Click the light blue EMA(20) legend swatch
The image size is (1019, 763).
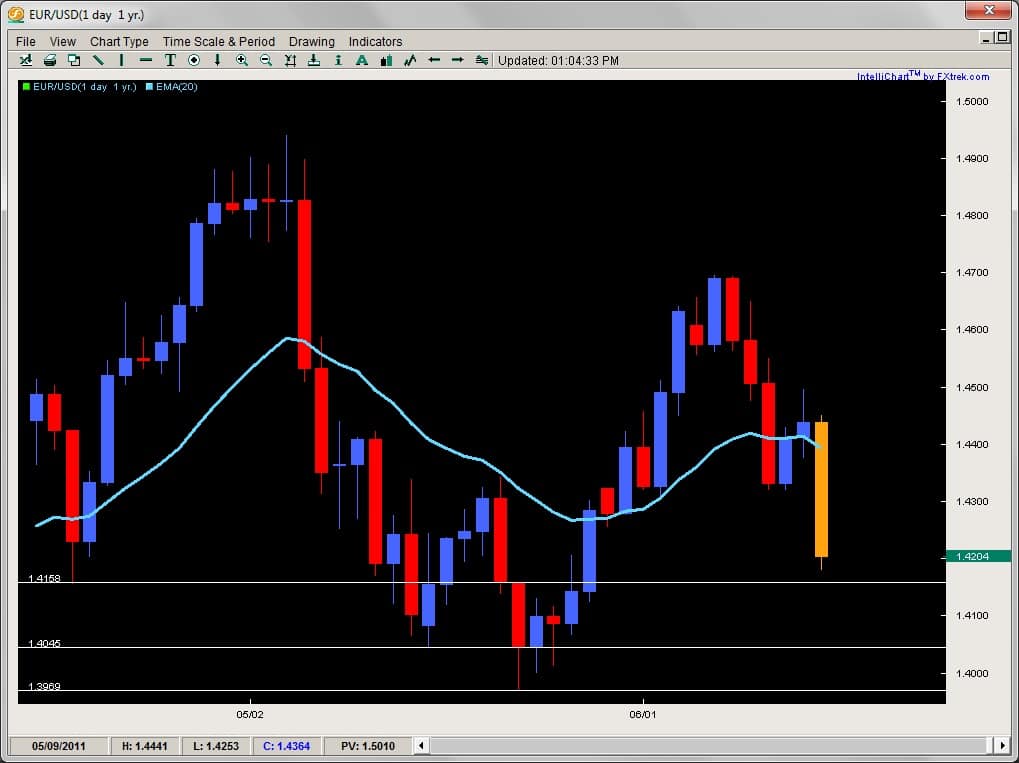click(x=149, y=86)
